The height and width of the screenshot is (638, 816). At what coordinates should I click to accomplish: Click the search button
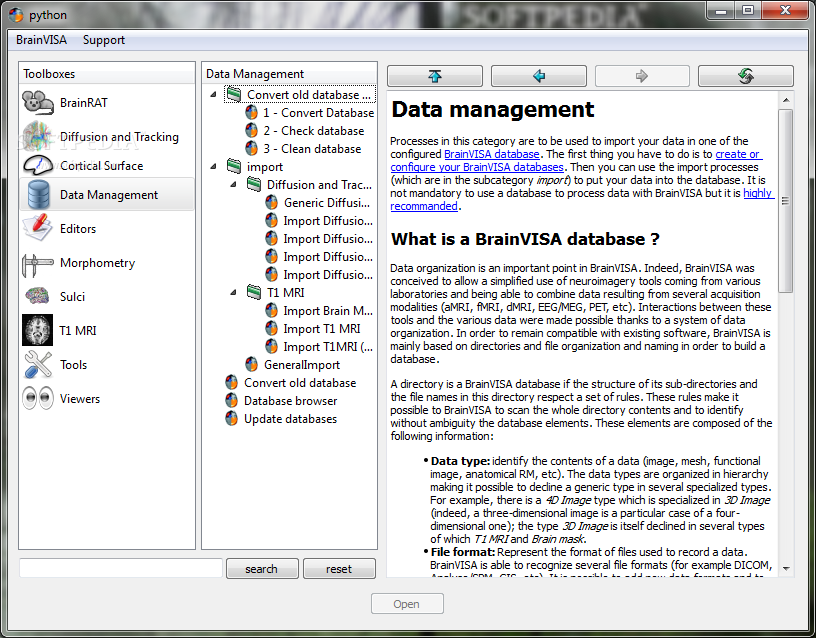(x=262, y=569)
